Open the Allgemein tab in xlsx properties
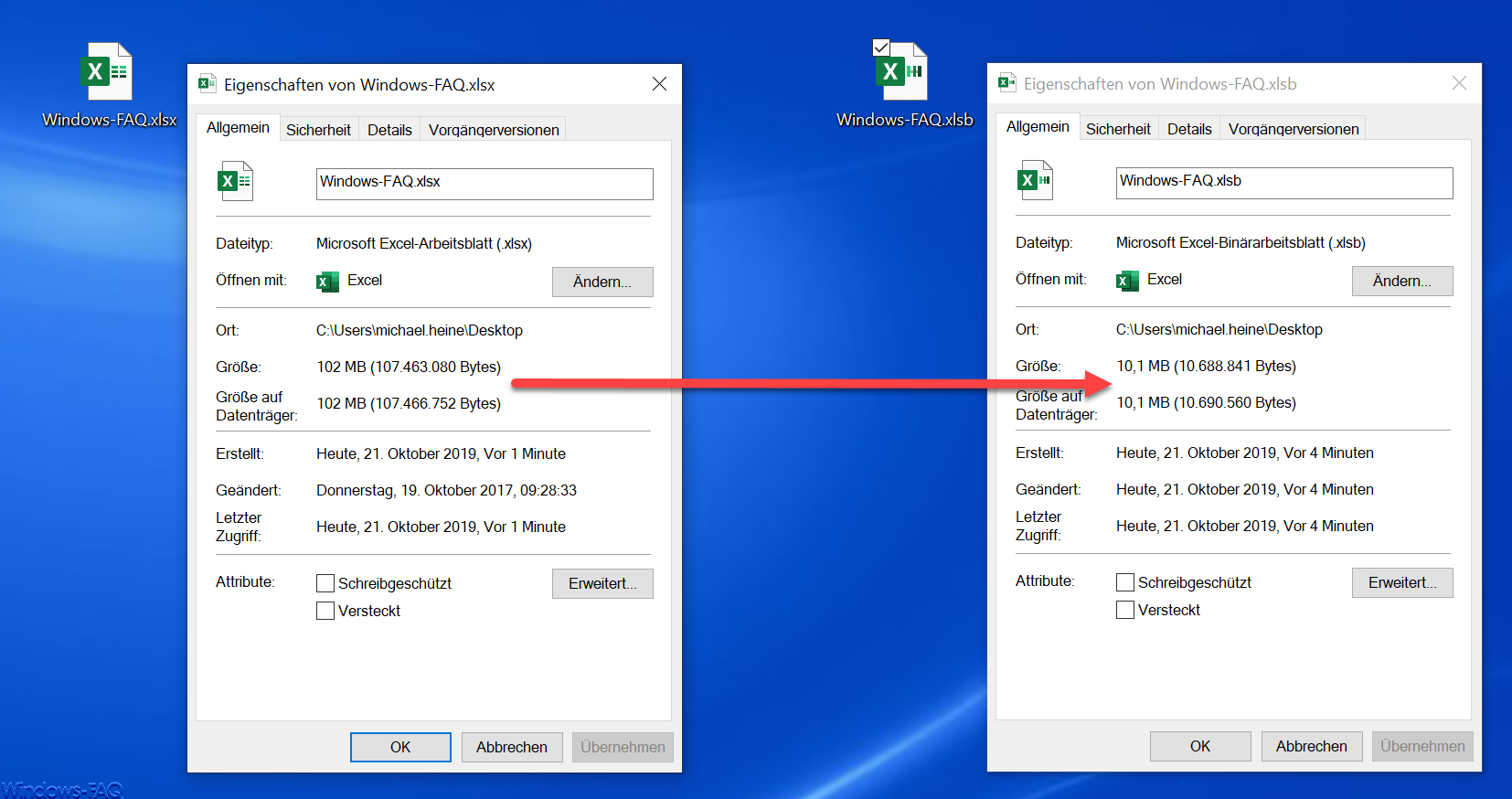The height and width of the screenshot is (799, 1512). pyautogui.click(x=238, y=127)
